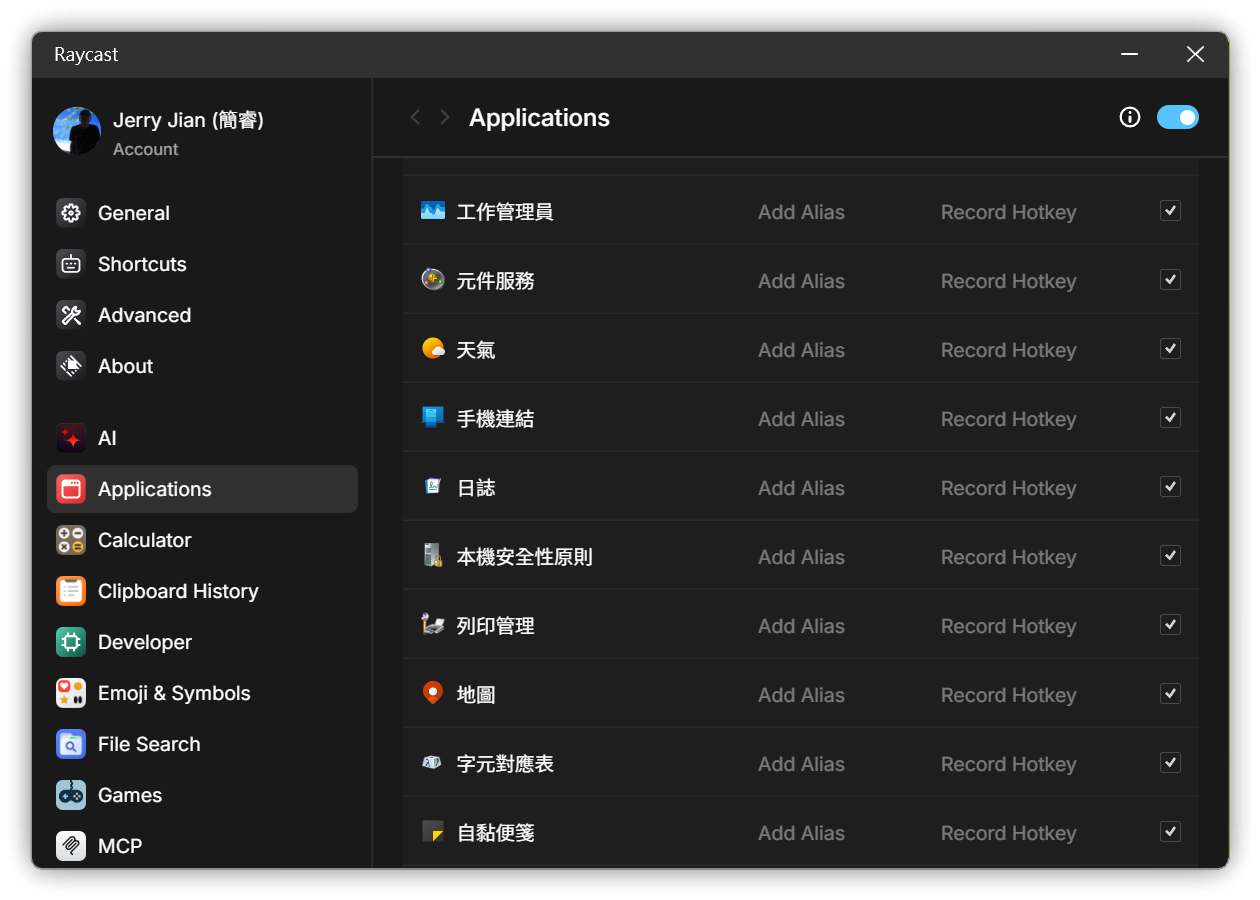Uncheck the 天氣 checkbox

coord(1170,349)
